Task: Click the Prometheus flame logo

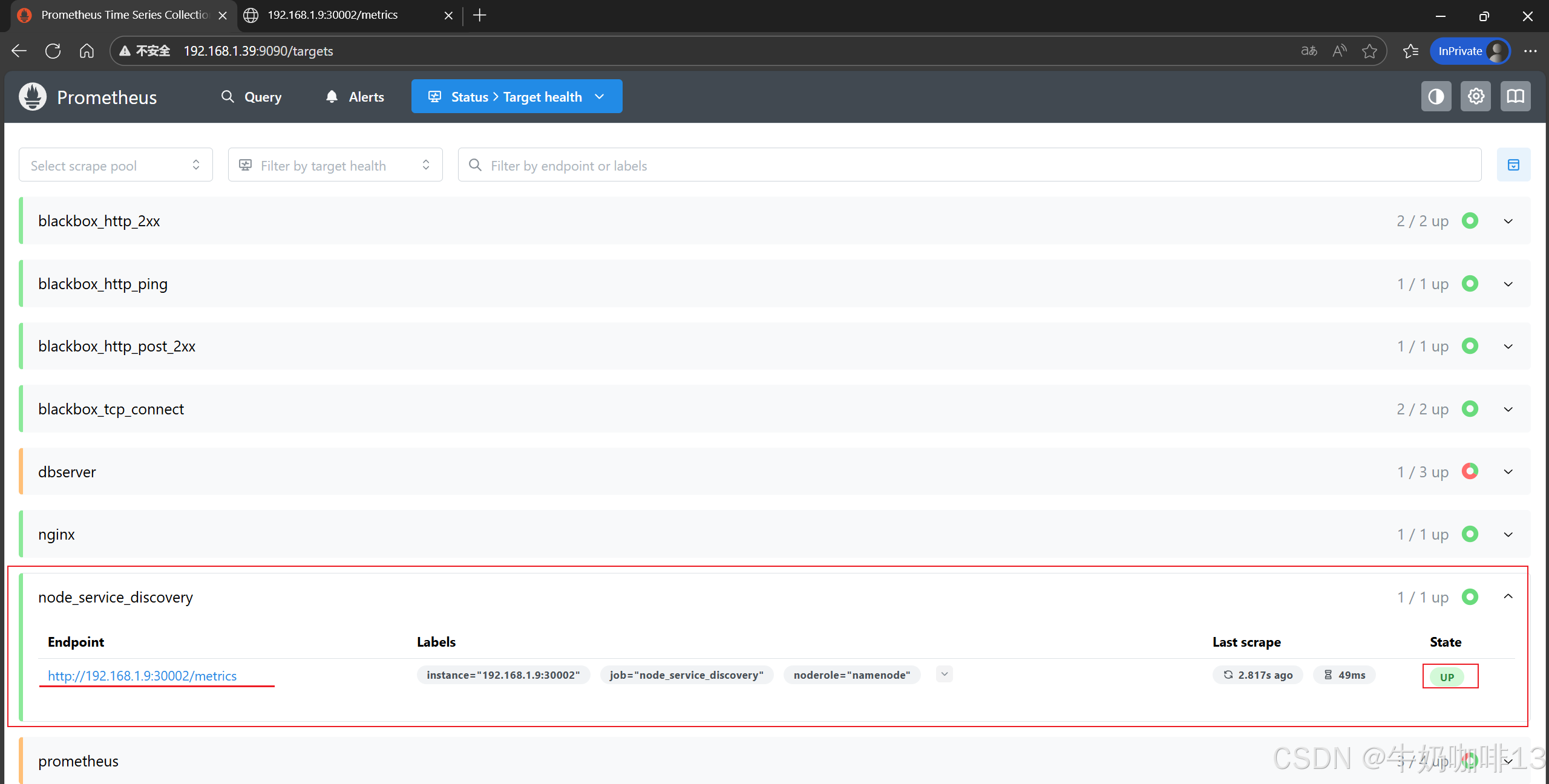Action: click(x=33, y=97)
